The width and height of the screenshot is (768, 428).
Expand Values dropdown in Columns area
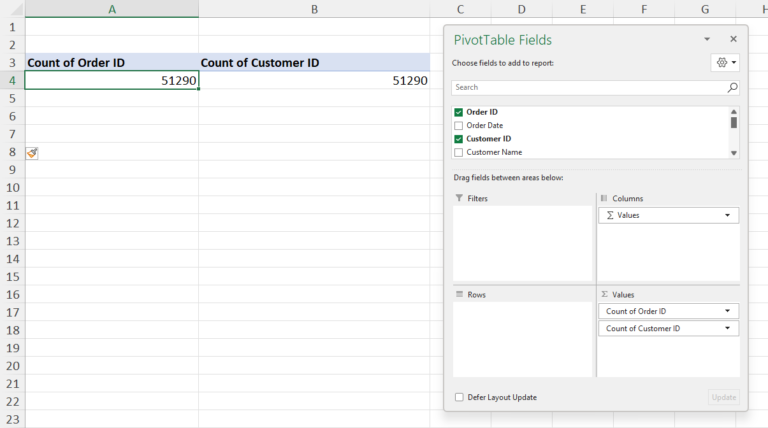coord(727,215)
